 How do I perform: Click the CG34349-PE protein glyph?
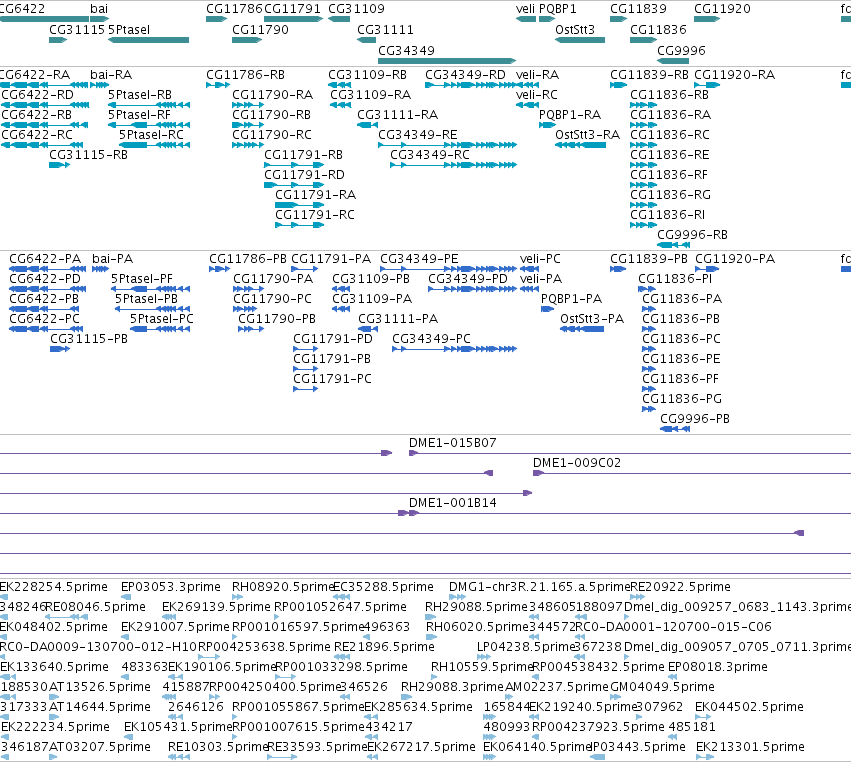pos(448,269)
